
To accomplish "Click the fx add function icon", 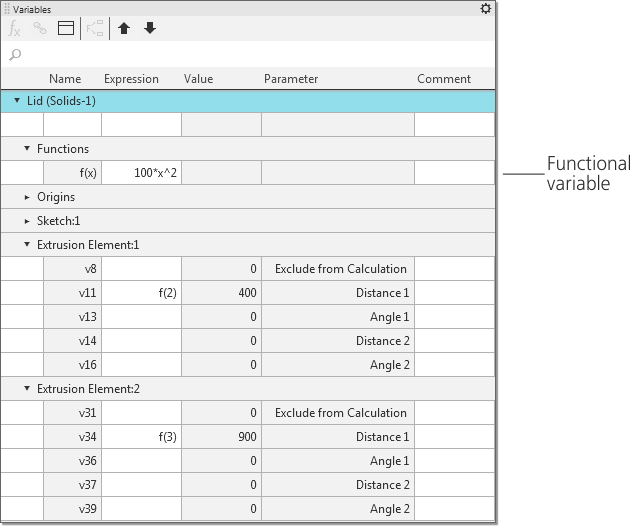I will (15, 29).
